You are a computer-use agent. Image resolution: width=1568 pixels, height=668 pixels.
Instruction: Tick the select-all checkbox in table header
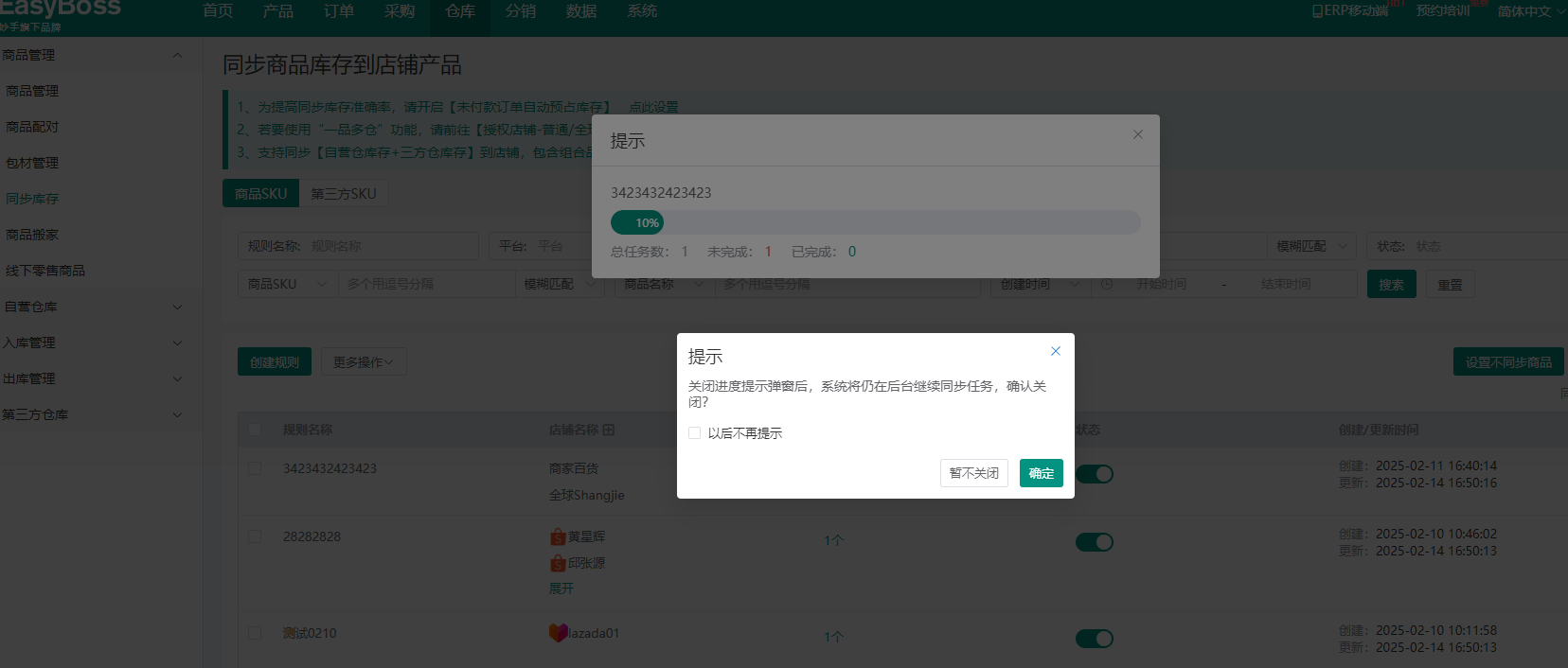click(x=255, y=430)
